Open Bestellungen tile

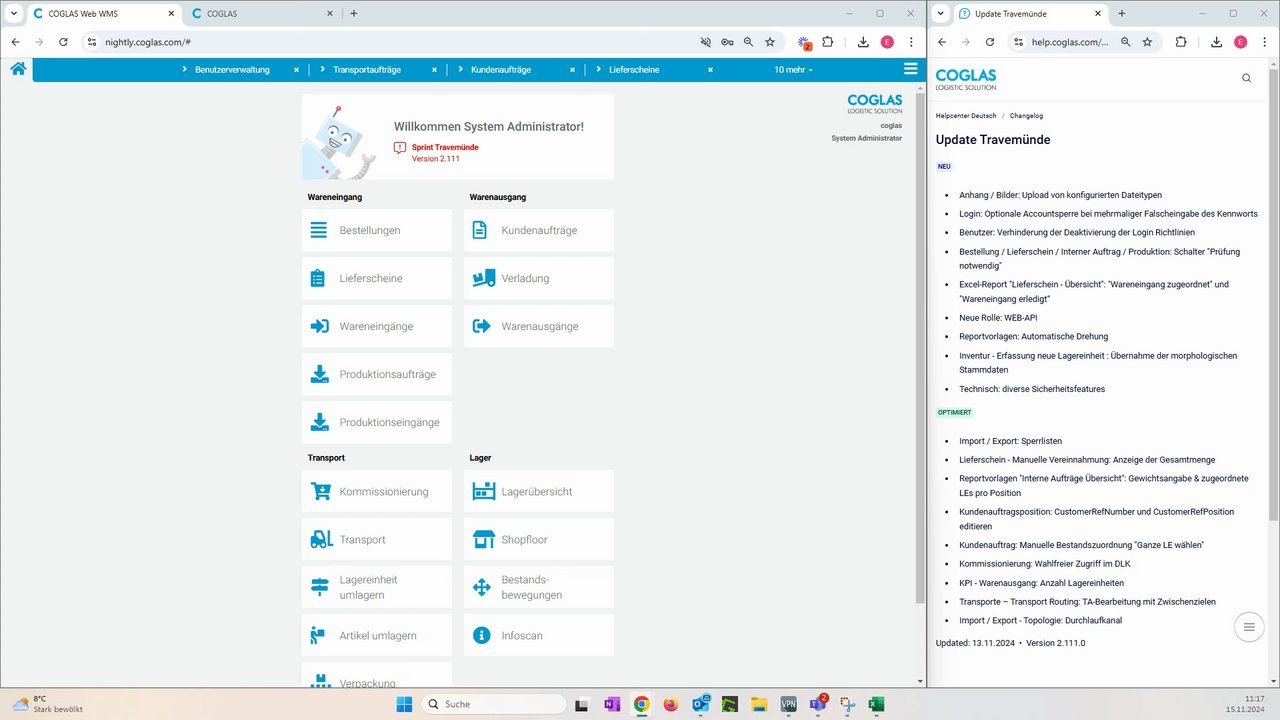[x=377, y=230]
